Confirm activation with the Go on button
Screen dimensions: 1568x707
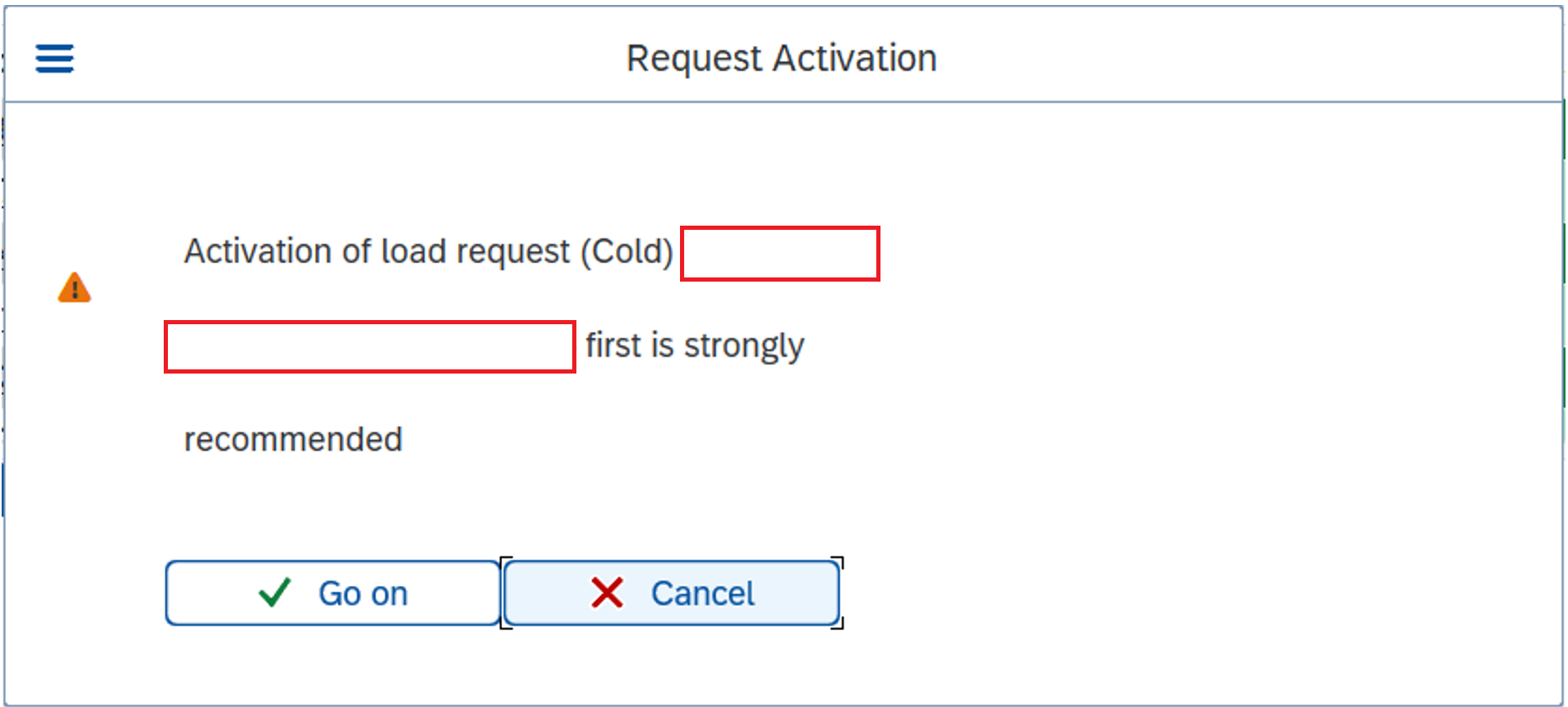pyautogui.click(x=332, y=593)
